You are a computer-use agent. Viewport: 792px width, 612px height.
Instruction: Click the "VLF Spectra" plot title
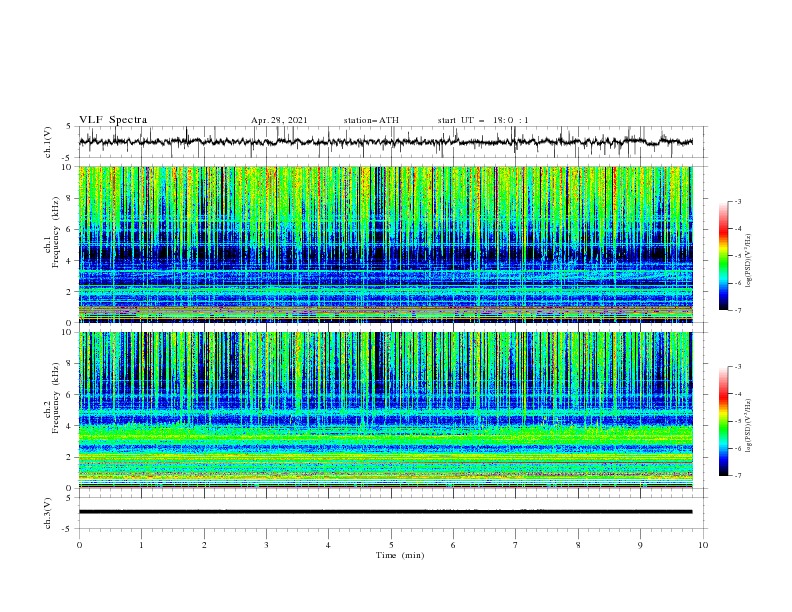click(x=113, y=120)
